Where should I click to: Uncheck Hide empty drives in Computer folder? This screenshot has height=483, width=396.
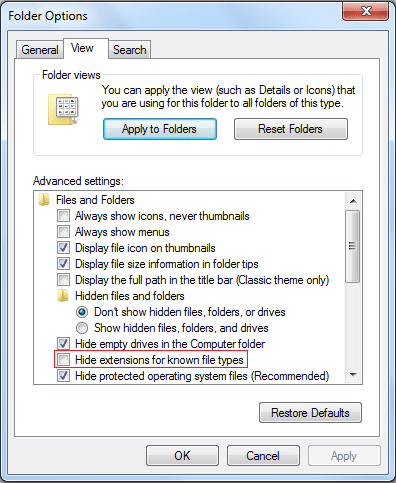click(x=63, y=344)
